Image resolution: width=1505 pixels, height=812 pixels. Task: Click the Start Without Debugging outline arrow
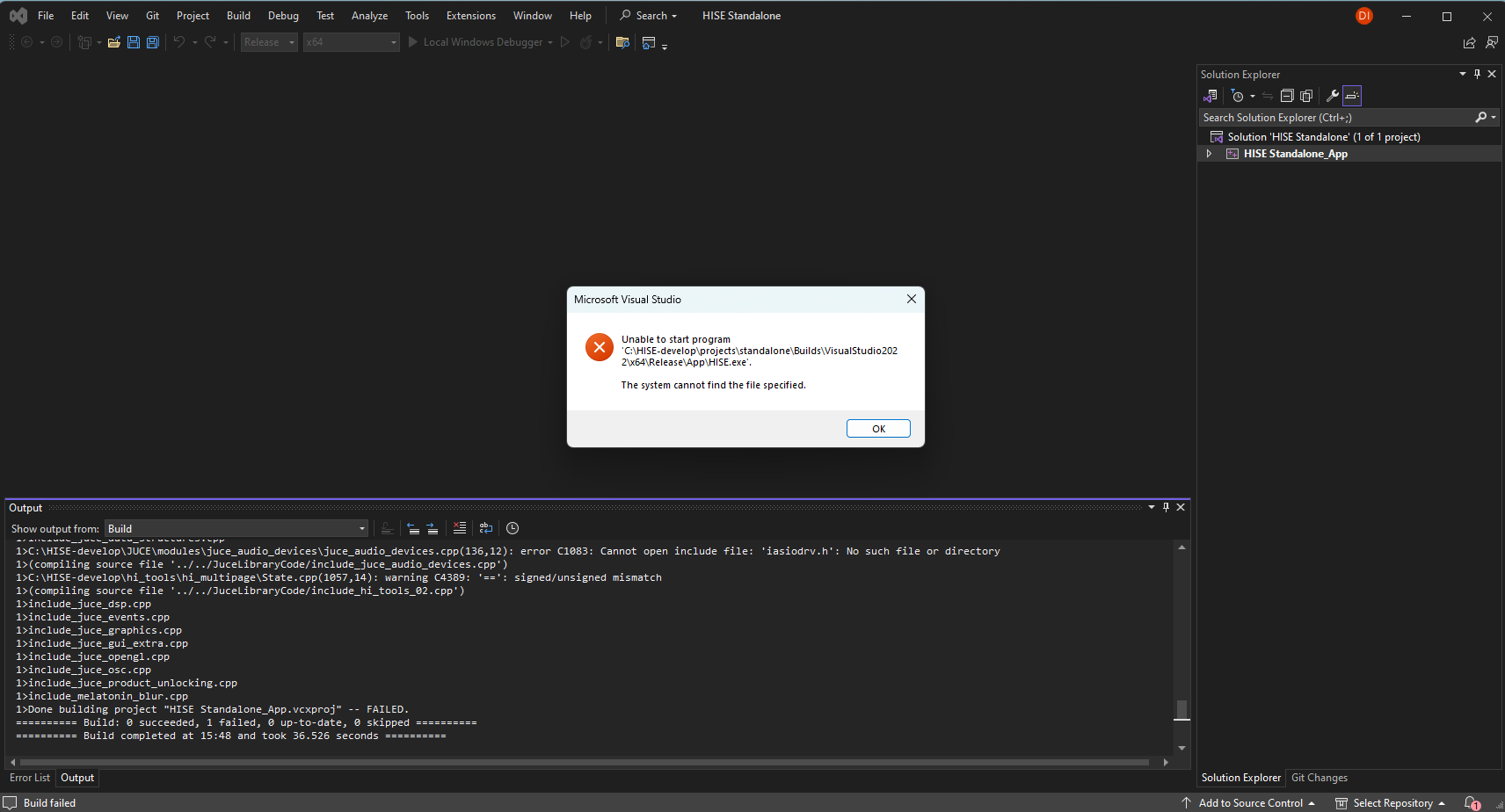coord(565,42)
